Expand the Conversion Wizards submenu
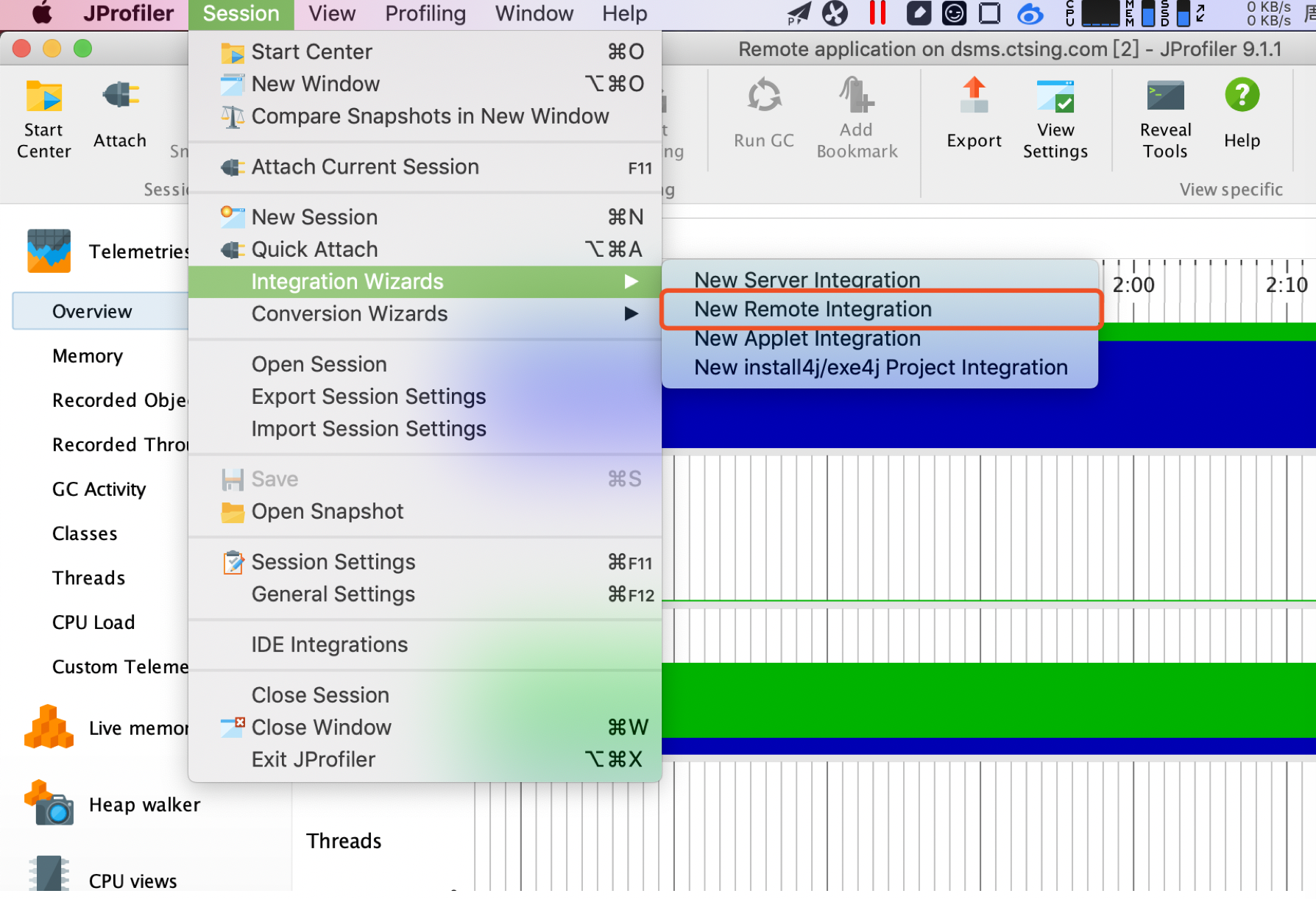 pyautogui.click(x=425, y=314)
